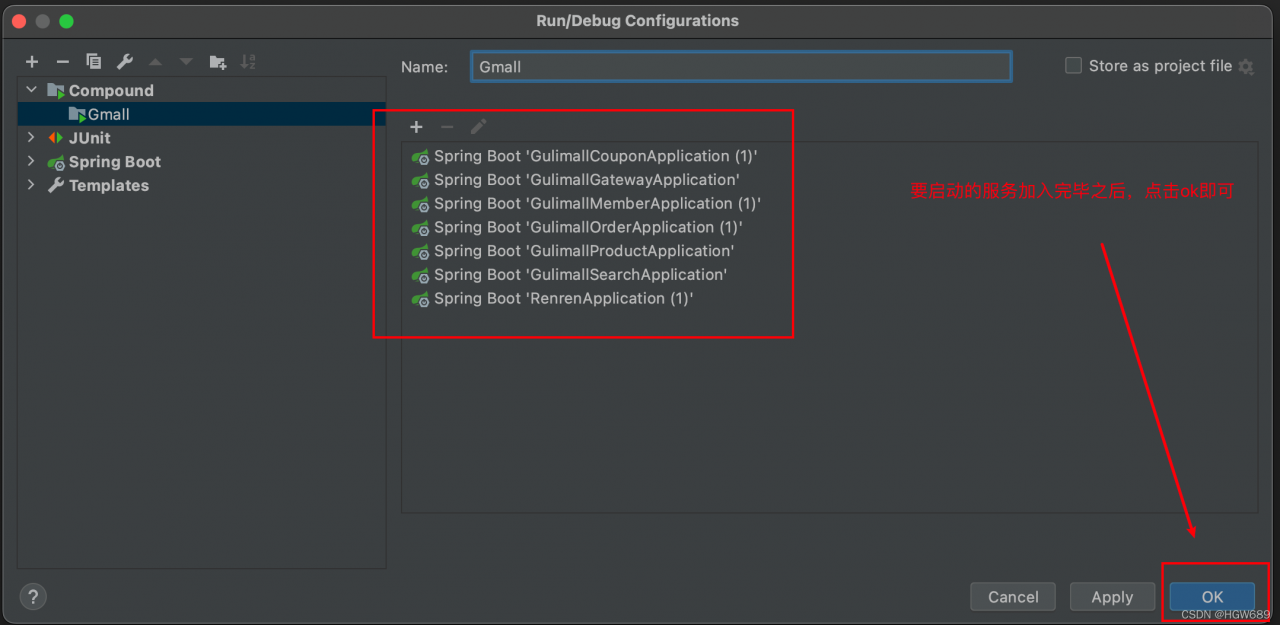Remove the selected configuration with the minus icon
Image resolution: width=1280 pixels, height=625 pixels.
coord(62,62)
